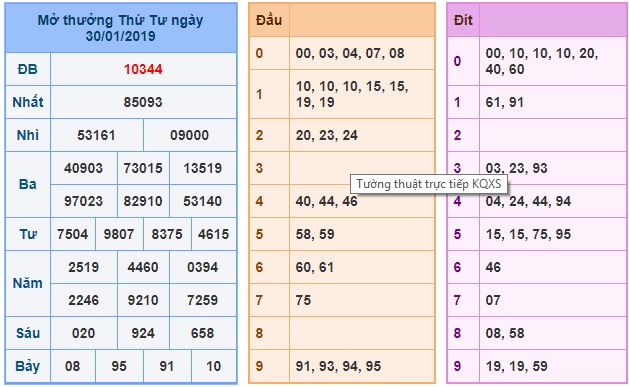Click second prize number 09000
629x387 pixels.
click(x=189, y=135)
